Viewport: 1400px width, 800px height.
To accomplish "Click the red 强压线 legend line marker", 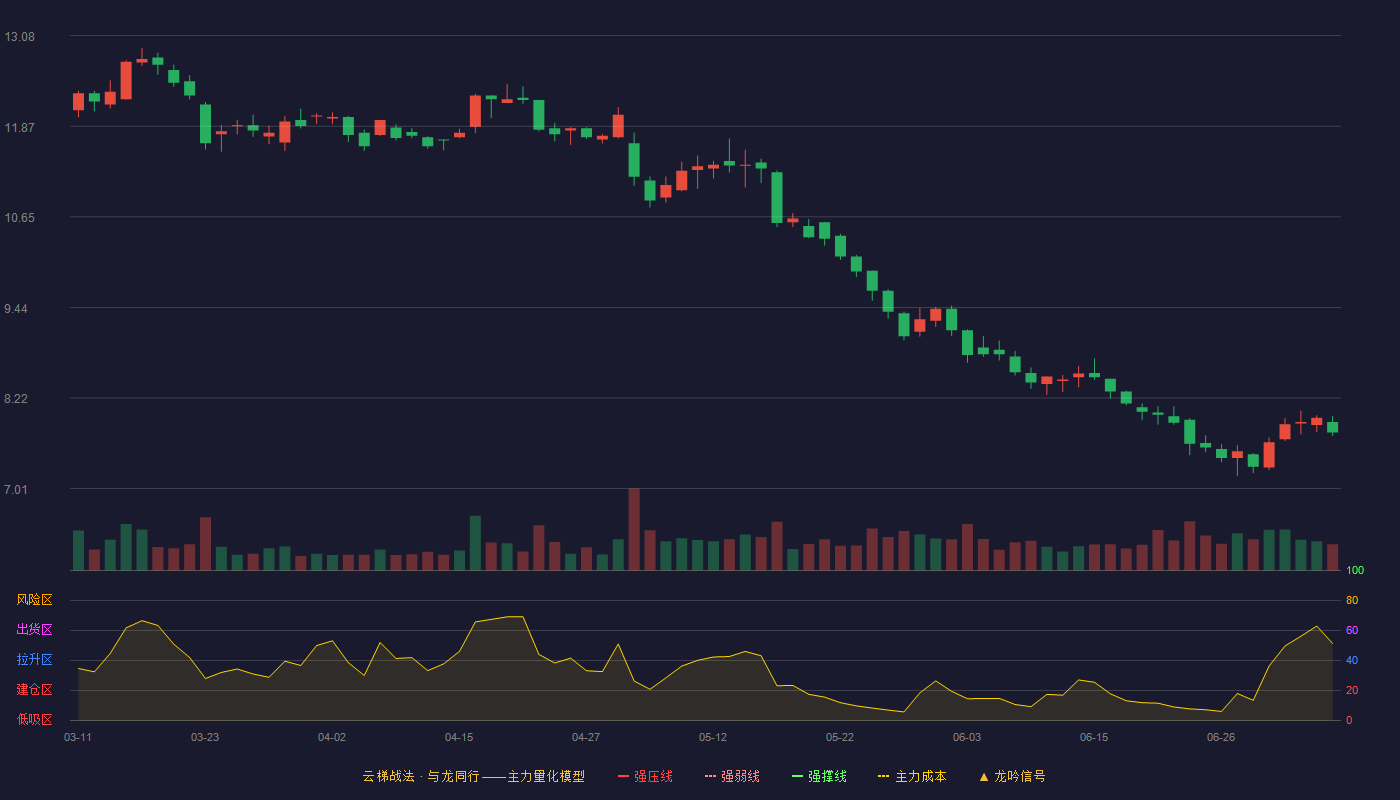I will pos(623,776).
